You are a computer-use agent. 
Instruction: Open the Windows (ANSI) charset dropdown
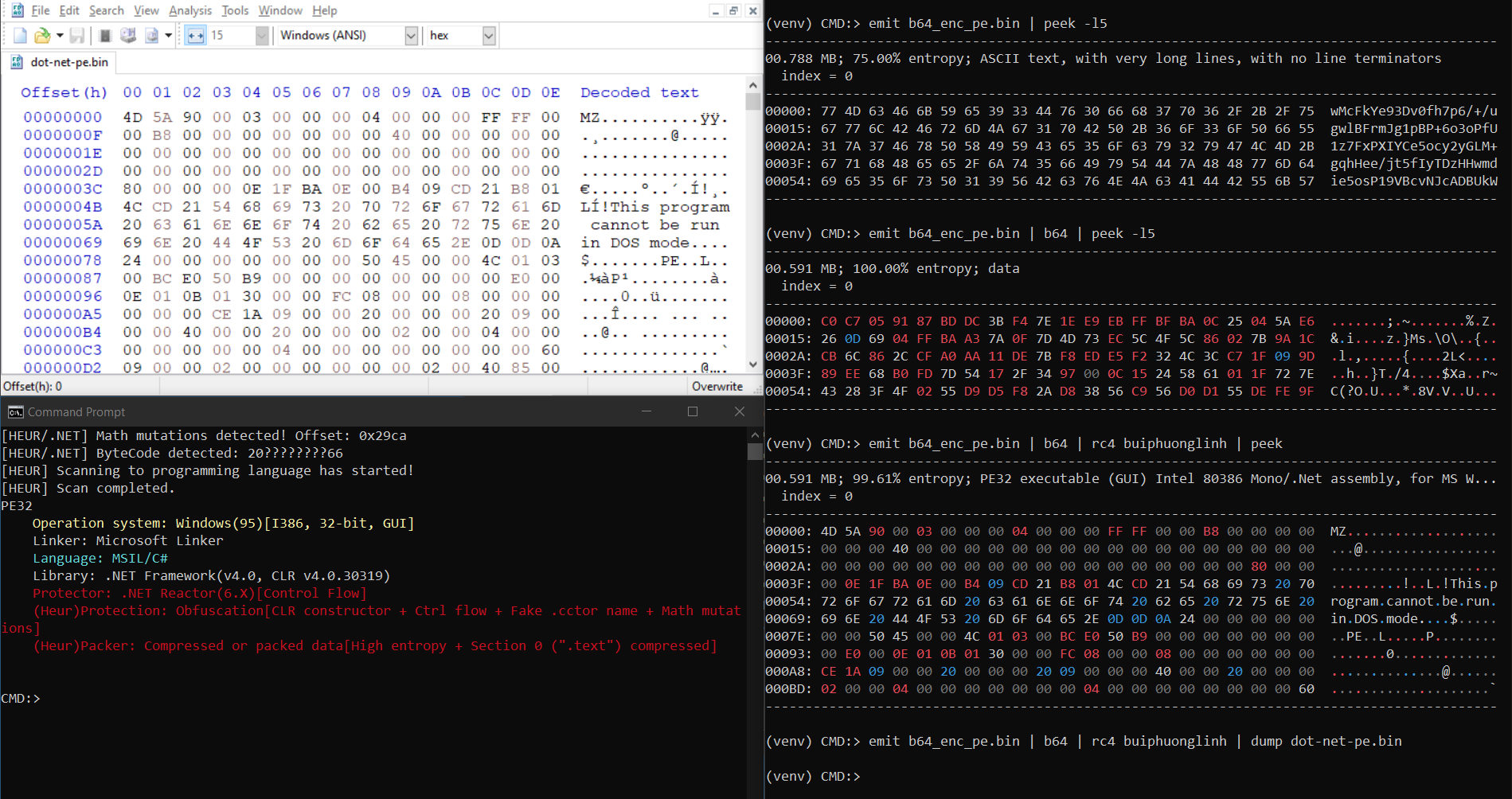pos(411,35)
